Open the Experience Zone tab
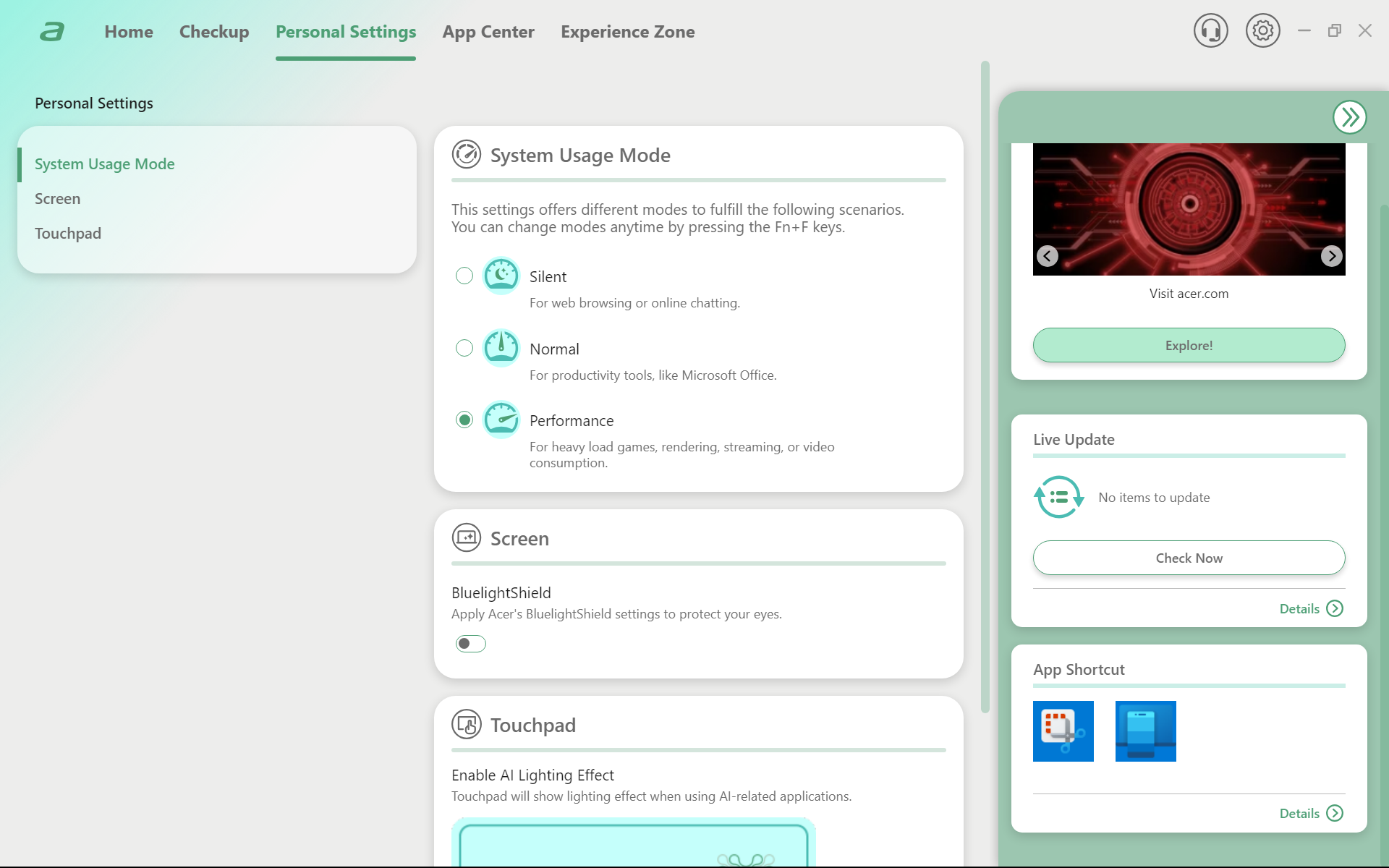The height and width of the screenshot is (868, 1389). pos(628,32)
